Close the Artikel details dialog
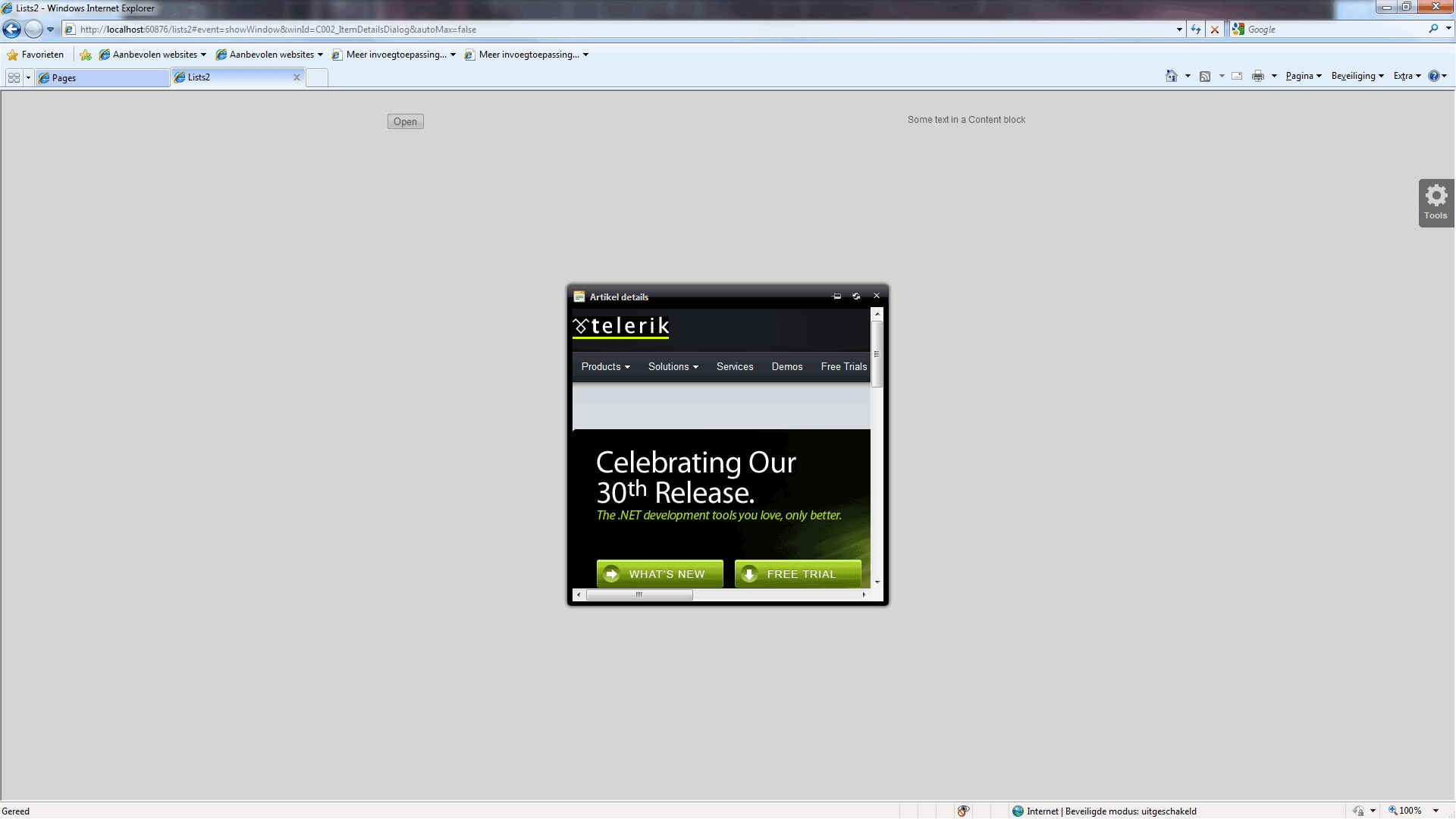This screenshot has width=1456, height=819. [x=877, y=296]
